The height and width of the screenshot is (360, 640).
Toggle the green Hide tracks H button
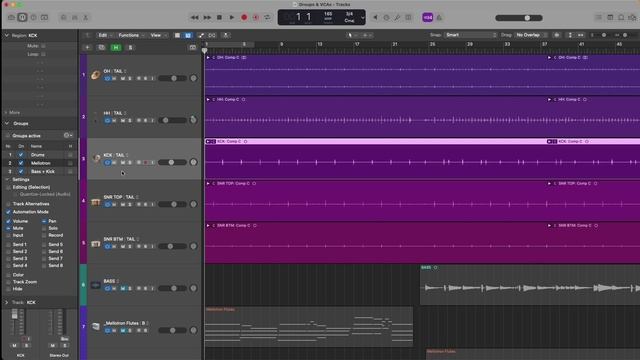point(116,48)
